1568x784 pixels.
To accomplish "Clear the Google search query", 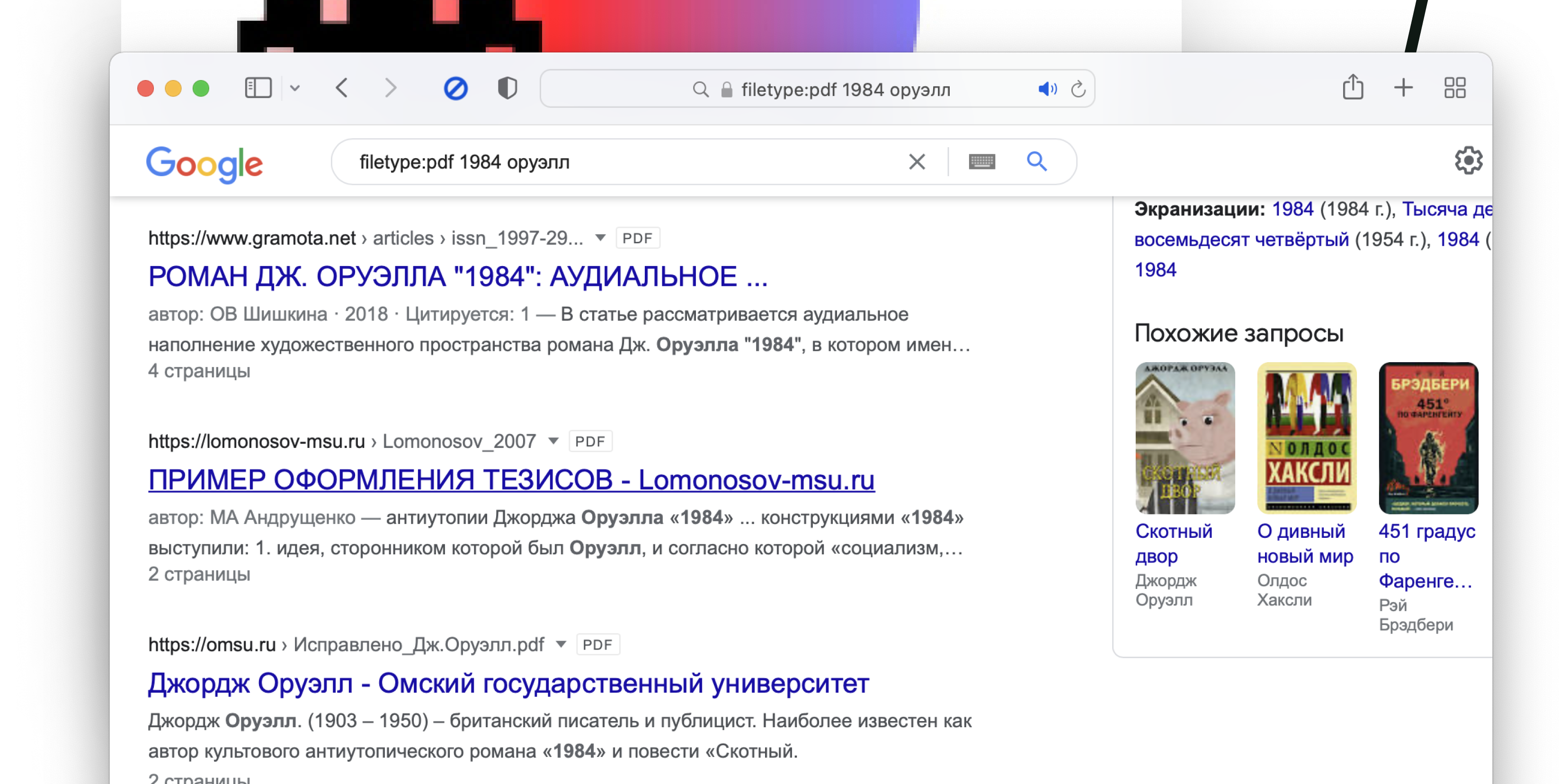I will (917, 162).
